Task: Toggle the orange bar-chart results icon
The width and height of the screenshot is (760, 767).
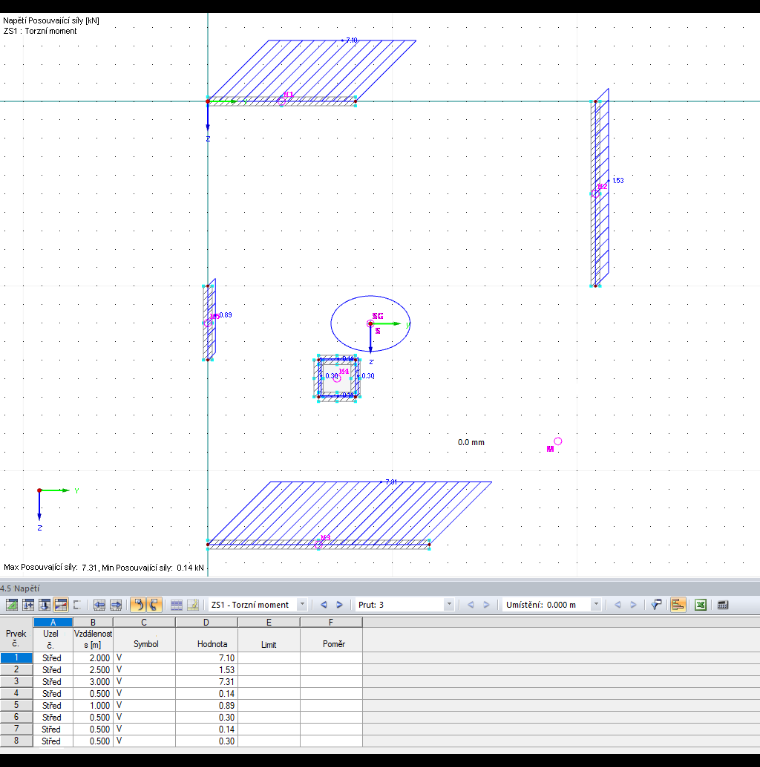Action: [678, 605]
